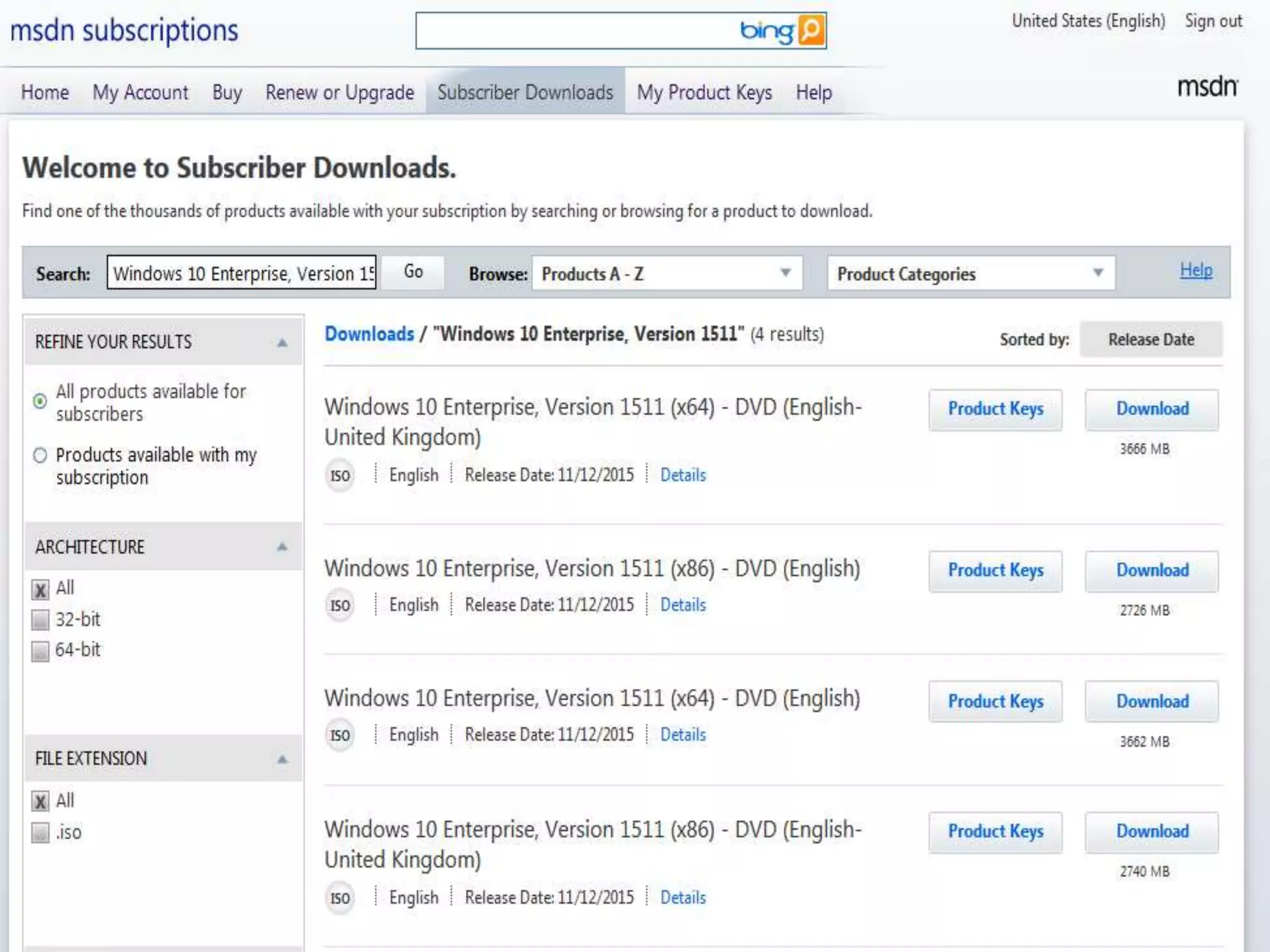Collapse the Refine Your Results section
Image resolution: width=1270 pixels, height=952 pixels.
tap(282, 342)
